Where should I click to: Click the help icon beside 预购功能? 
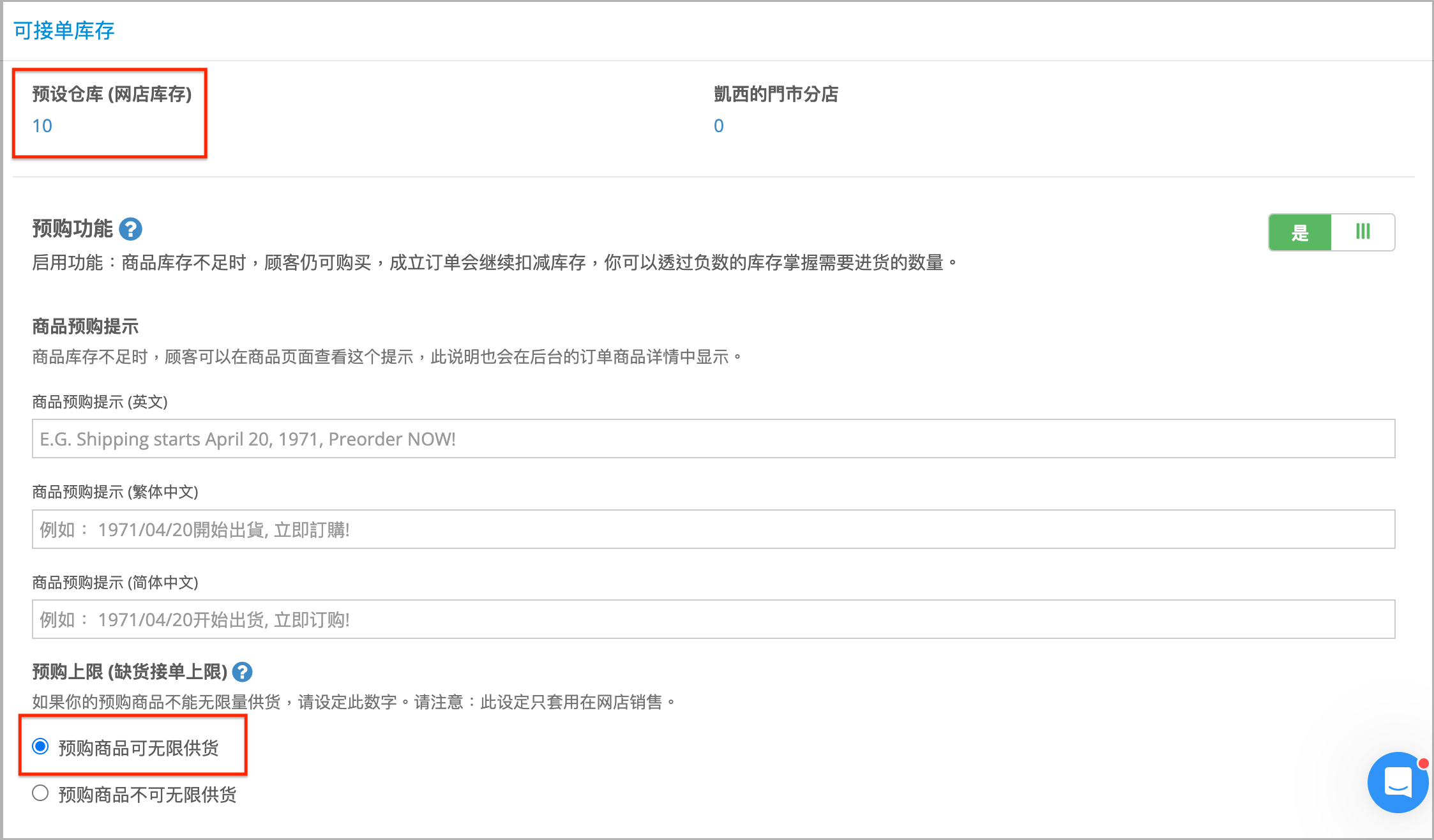pos(131,229)
